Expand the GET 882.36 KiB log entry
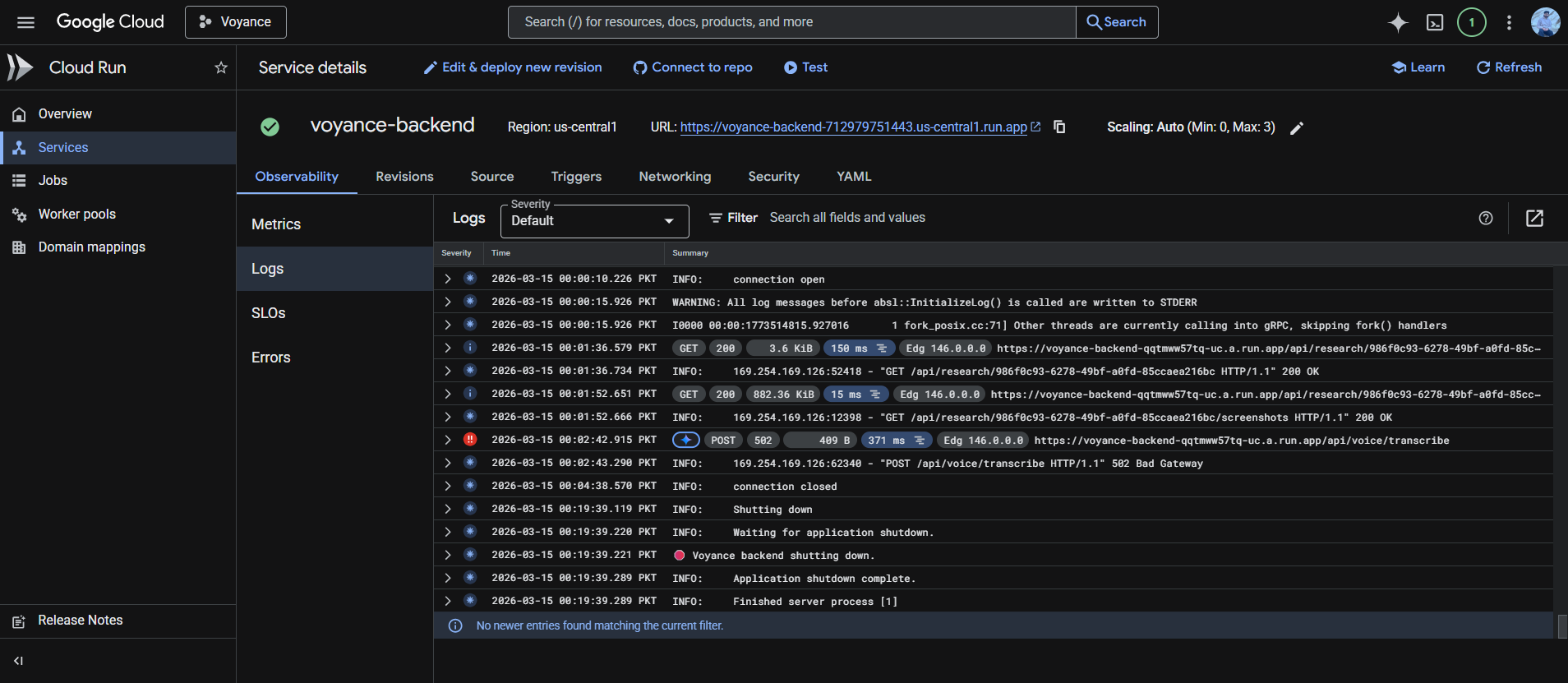 coord(448,394)
